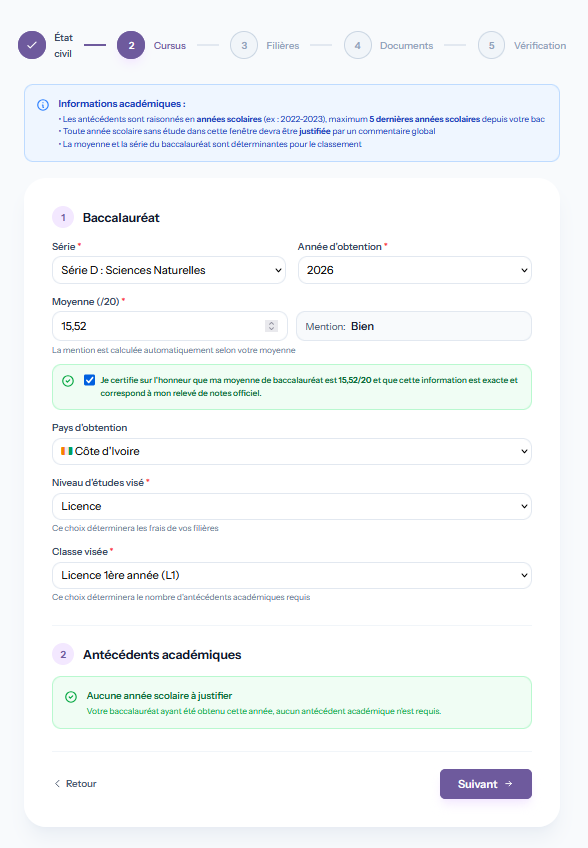
Task: Select step 2 Cursus circle
Action: click(x=131, y=45)
